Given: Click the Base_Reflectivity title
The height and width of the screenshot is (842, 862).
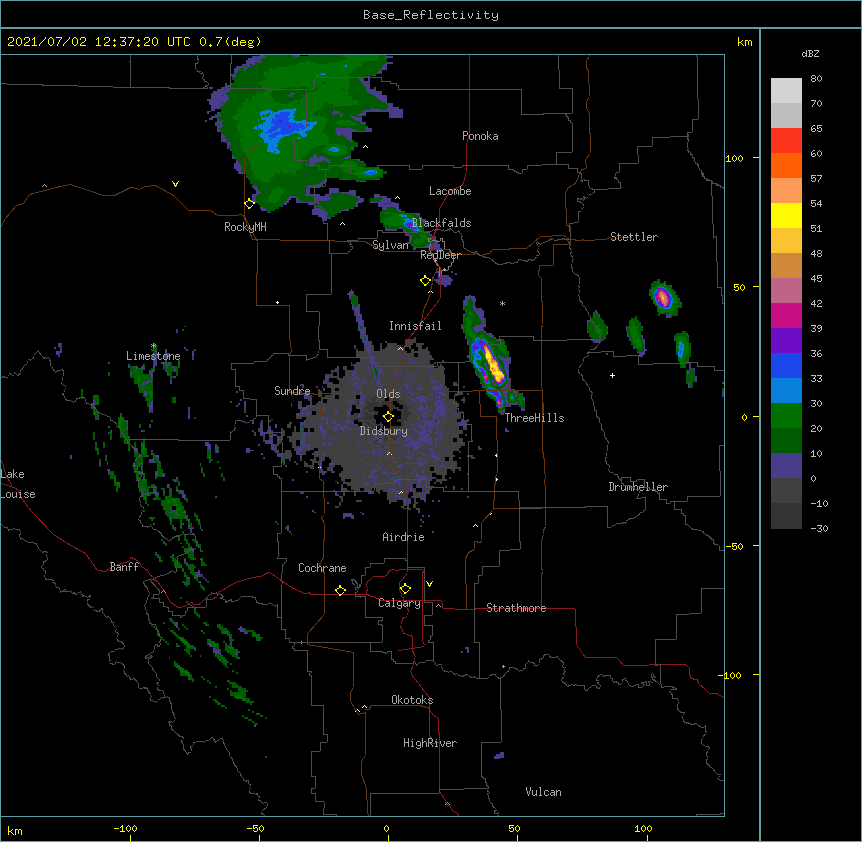Looking at the screenshot, I should (431, 15).
